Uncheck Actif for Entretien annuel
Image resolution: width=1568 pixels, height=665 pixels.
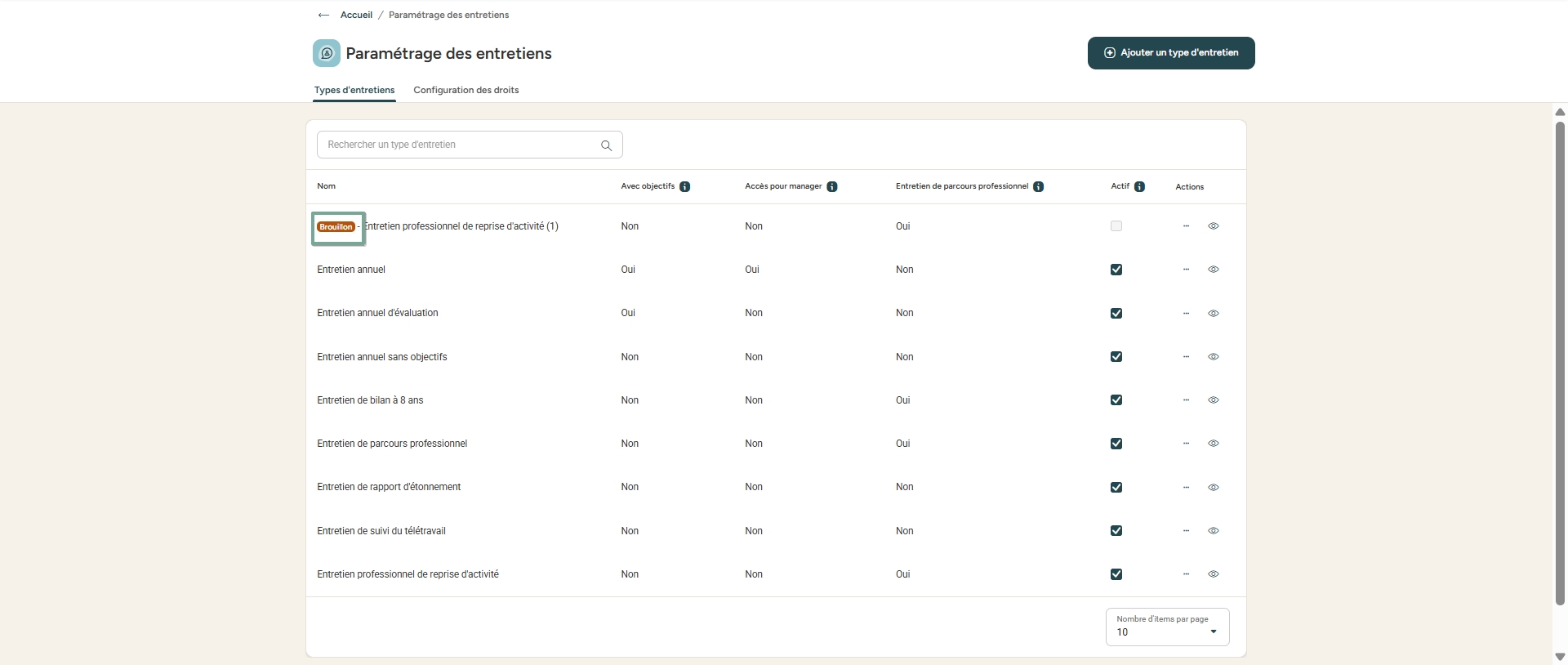point(1116,270)
